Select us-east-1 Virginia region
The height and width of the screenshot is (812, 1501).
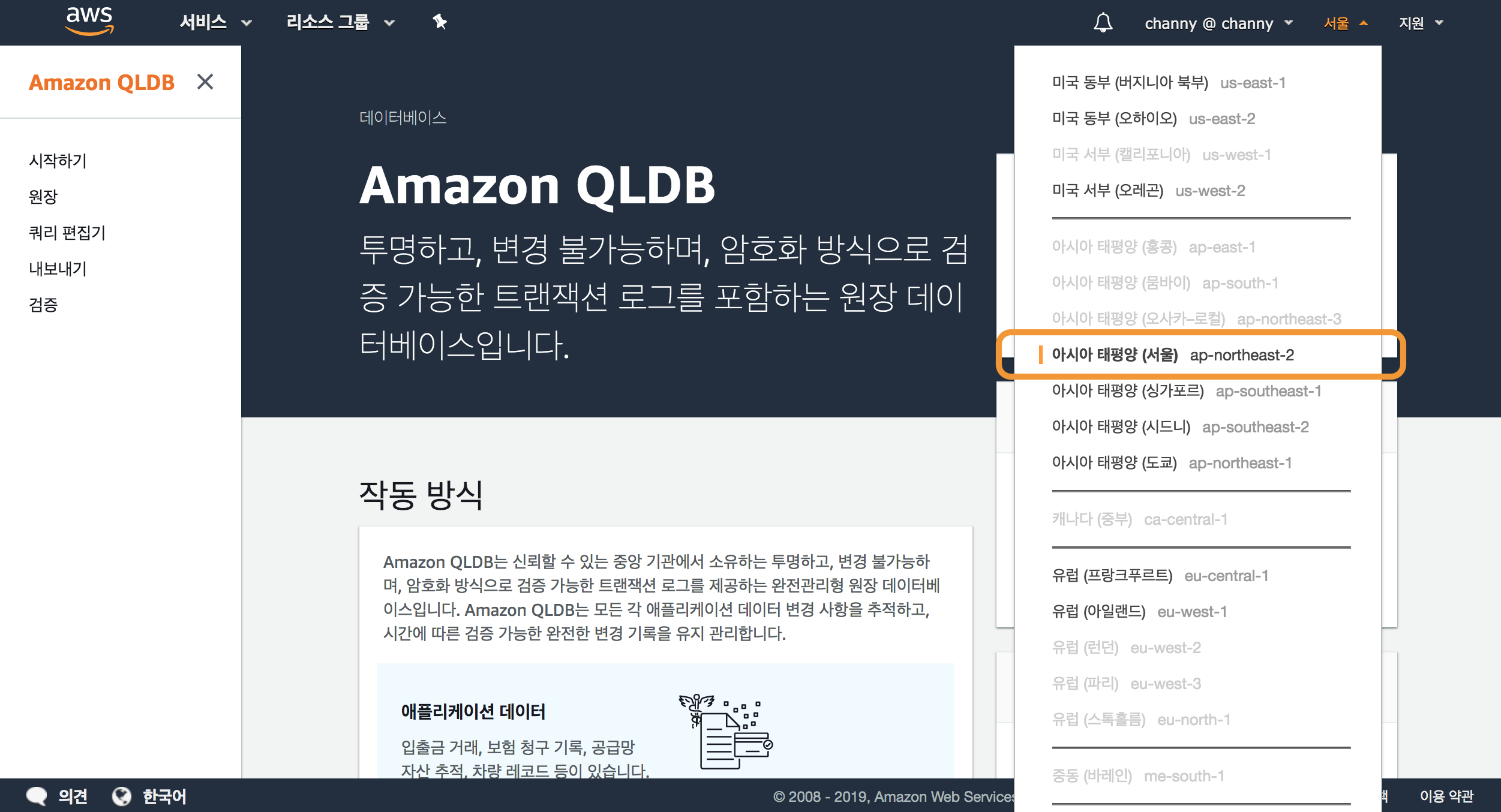[1168, 83]
